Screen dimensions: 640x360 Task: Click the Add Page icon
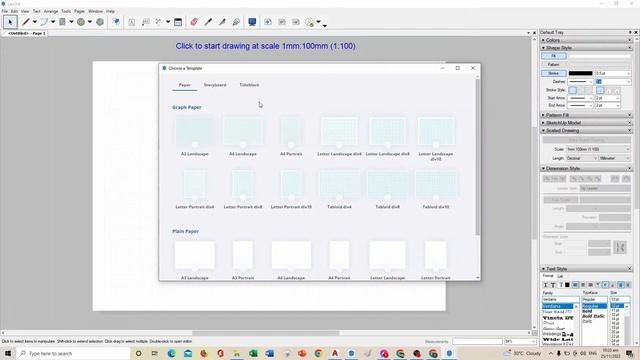(x=268, y=22)
